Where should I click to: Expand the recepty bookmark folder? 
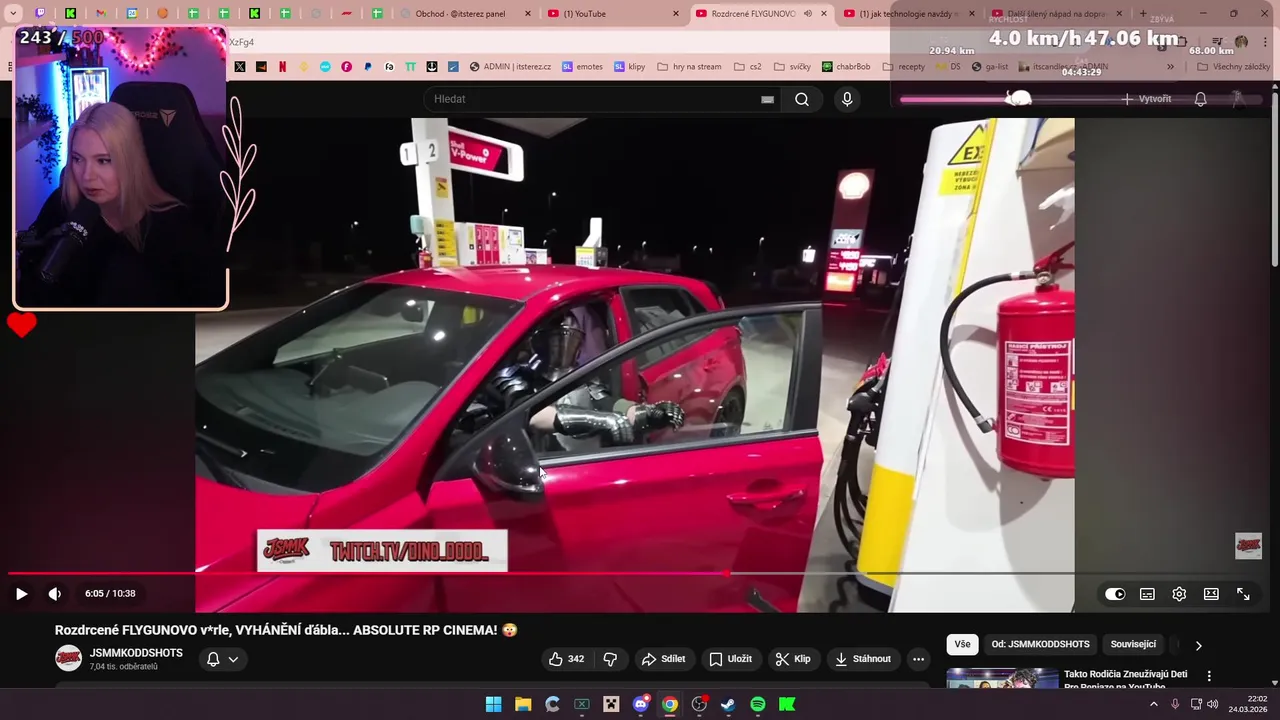(x=903, y=67)
